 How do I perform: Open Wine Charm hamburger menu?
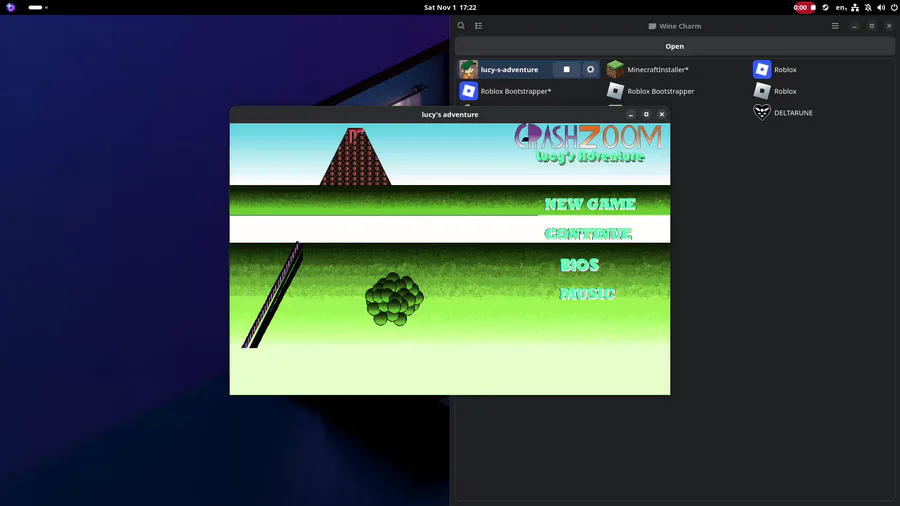pyautogui.click(x=835, y=26)
